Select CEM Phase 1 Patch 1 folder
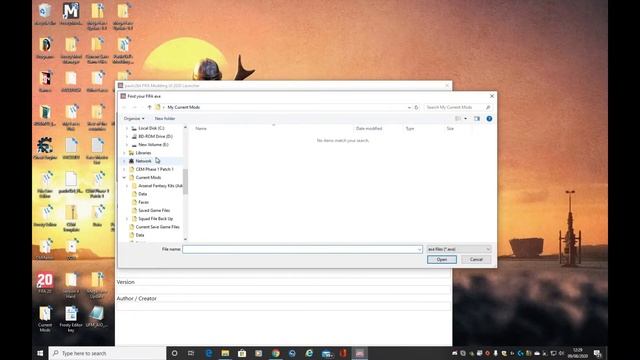This screenshot has width=640, height=360. (151, 169)
